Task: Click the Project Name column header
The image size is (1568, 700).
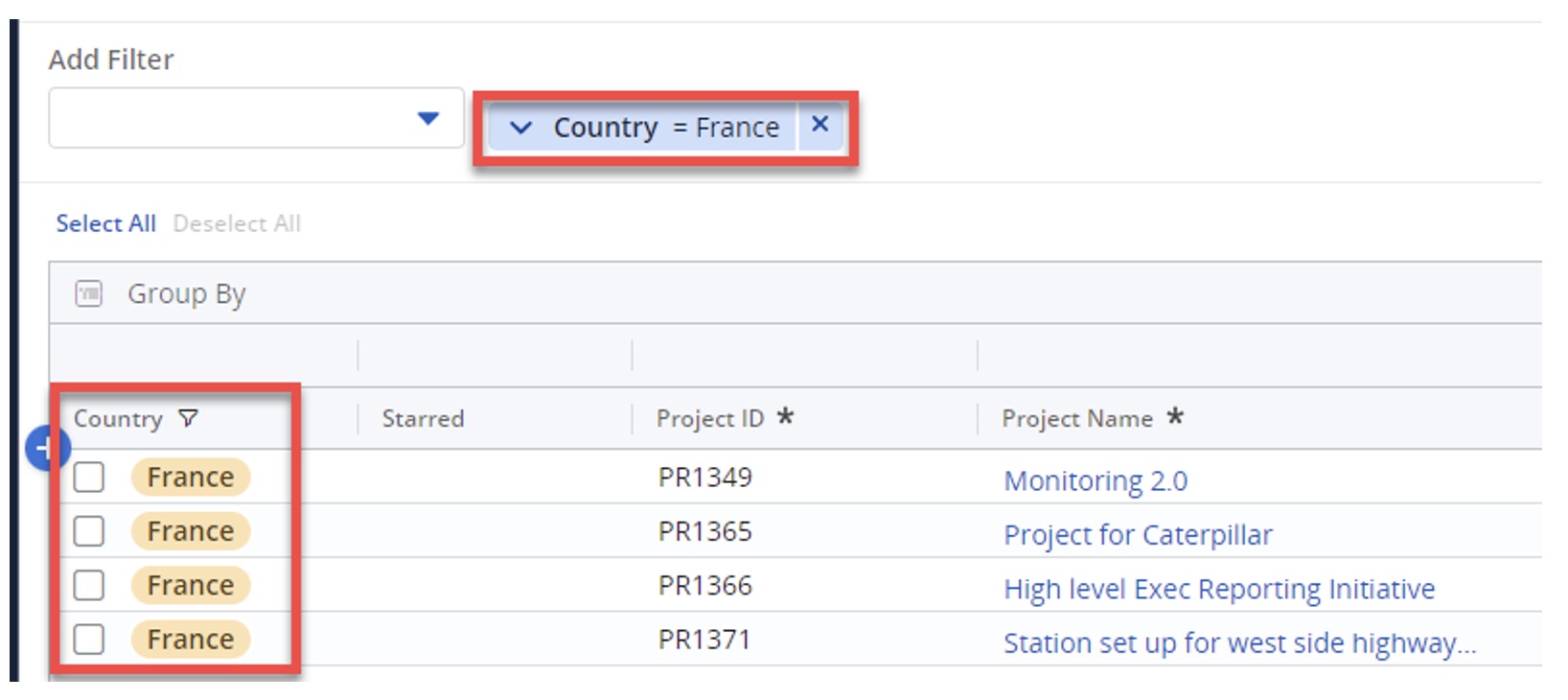Action: pos(1077,419)
